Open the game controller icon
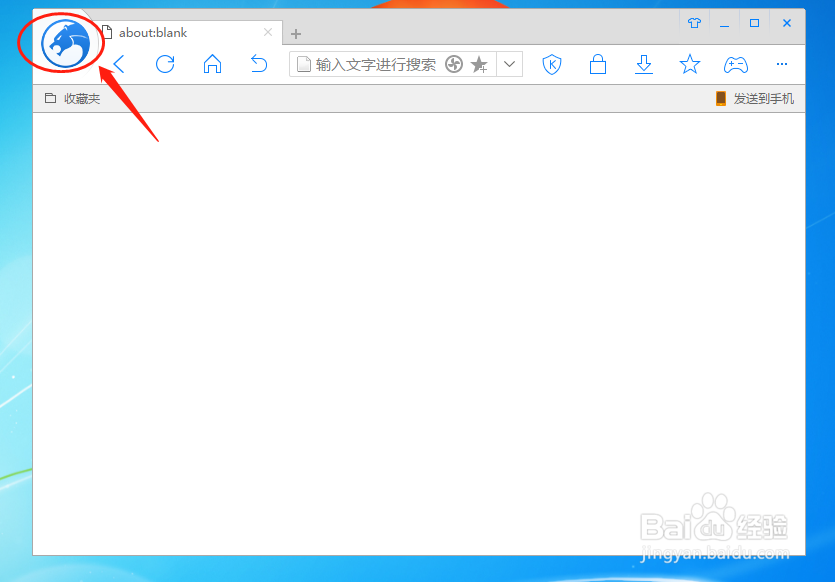This screenshot has width=835, height=582. point(736,65)
